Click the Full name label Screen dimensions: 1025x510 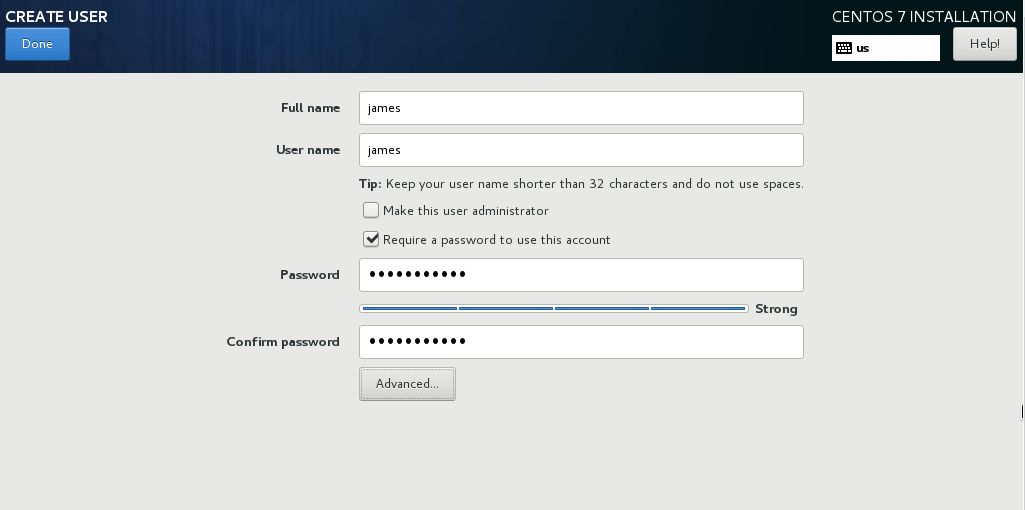[x=310, y=108]
